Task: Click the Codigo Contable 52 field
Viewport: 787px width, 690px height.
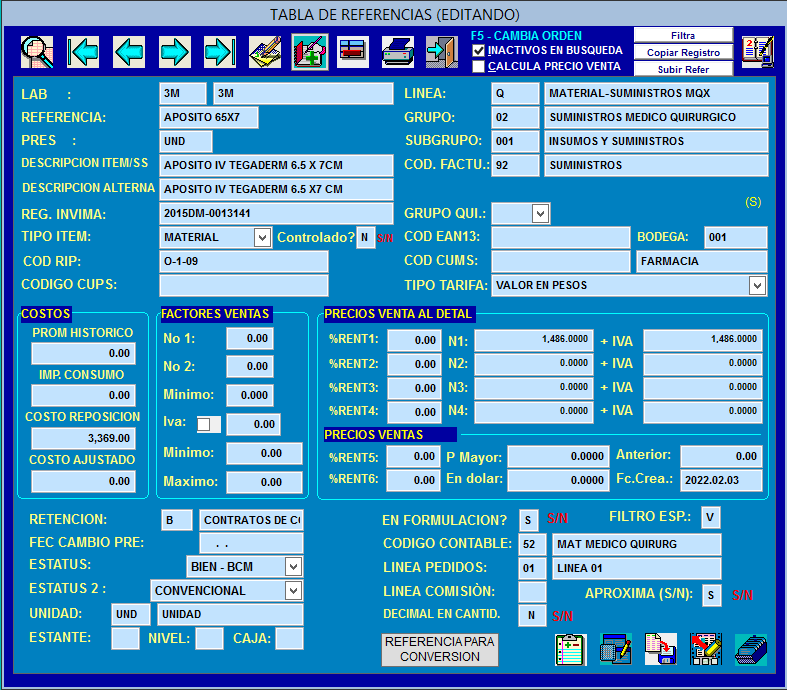Action: tap(532, 544)
